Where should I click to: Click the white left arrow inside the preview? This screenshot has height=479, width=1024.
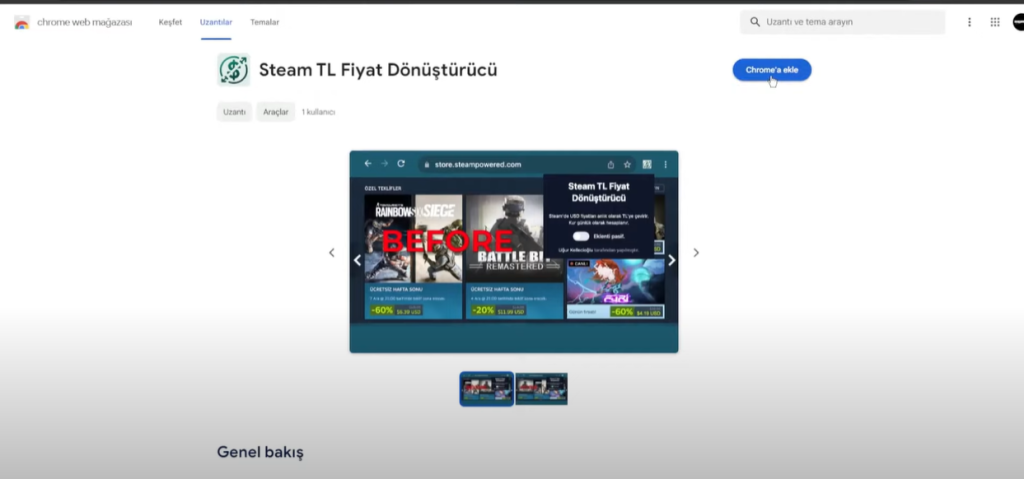click(x=357, y=260)
